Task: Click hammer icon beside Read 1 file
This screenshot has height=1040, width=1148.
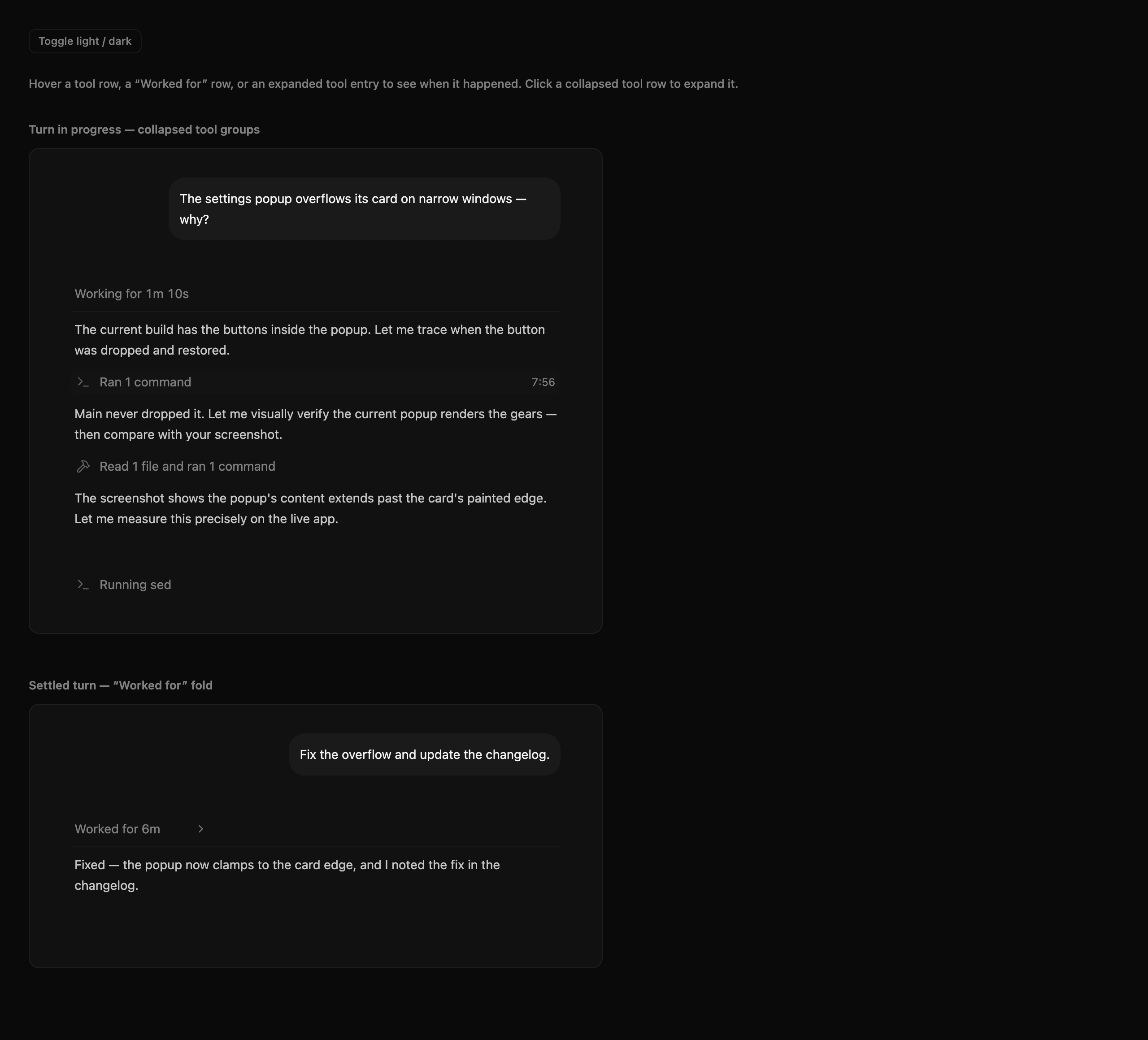Action: pos(83,466)
